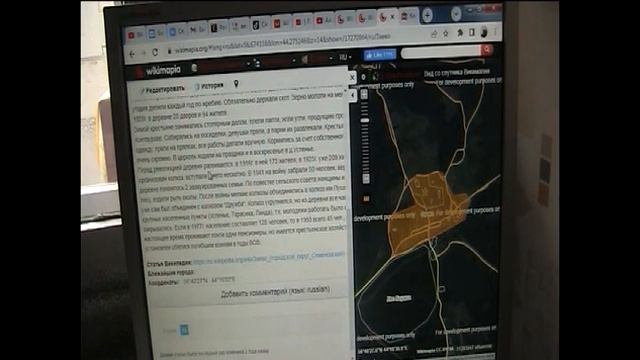Screen dimensions: 640x360
Task: Open the browser extensions puzzle icon
Action: [x=460, y=33]
